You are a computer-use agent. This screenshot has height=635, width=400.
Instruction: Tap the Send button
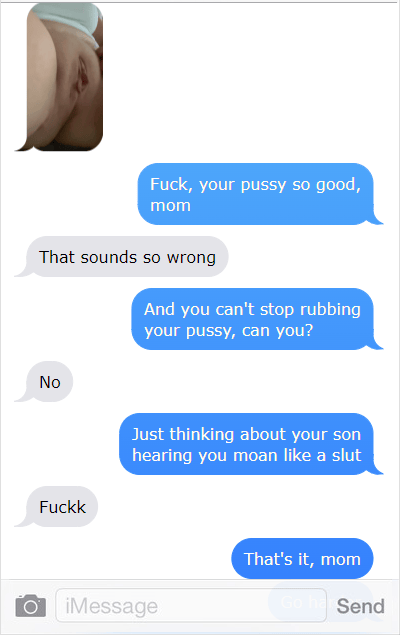[360, 606]
